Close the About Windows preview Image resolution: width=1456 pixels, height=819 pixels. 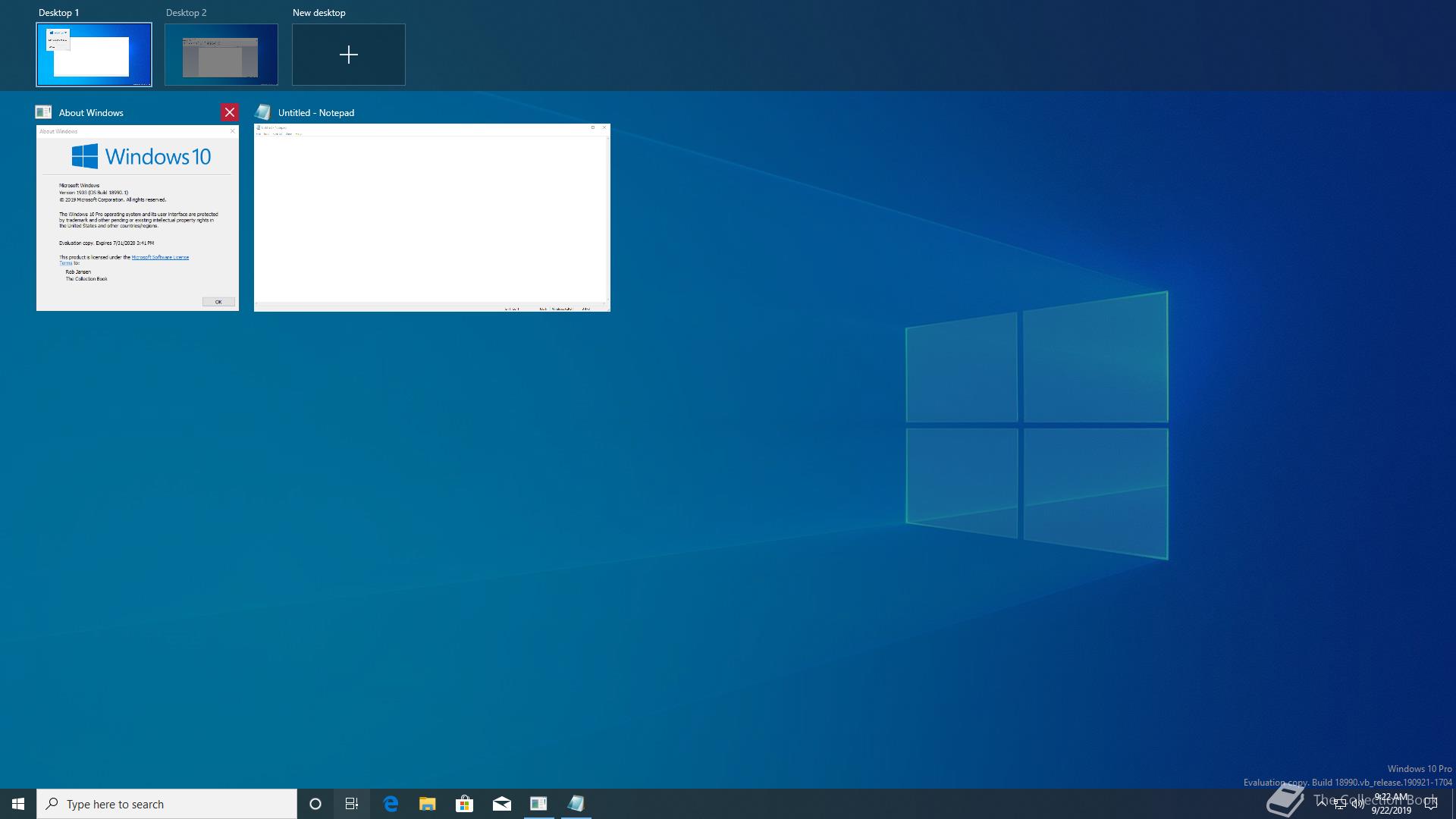click(230, 112)
